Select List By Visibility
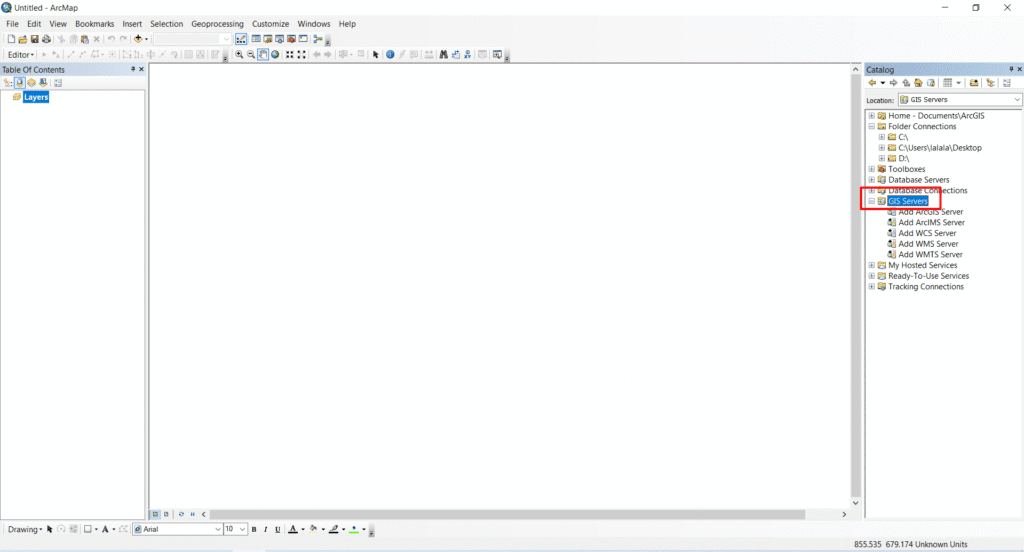Screen dimensions: 1024x552 tap(31, 83)
